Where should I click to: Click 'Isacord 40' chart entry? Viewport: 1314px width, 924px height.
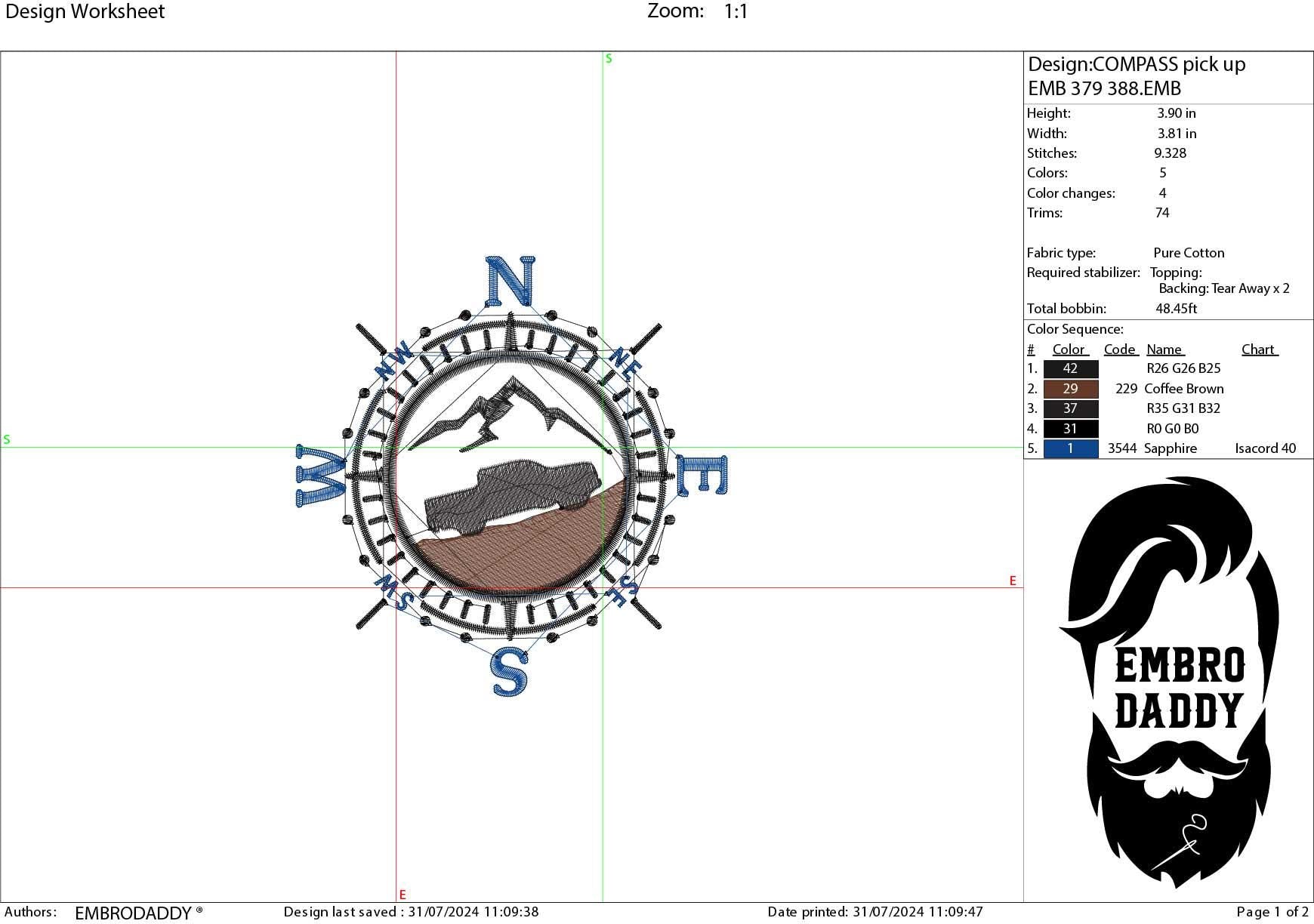1266,448
